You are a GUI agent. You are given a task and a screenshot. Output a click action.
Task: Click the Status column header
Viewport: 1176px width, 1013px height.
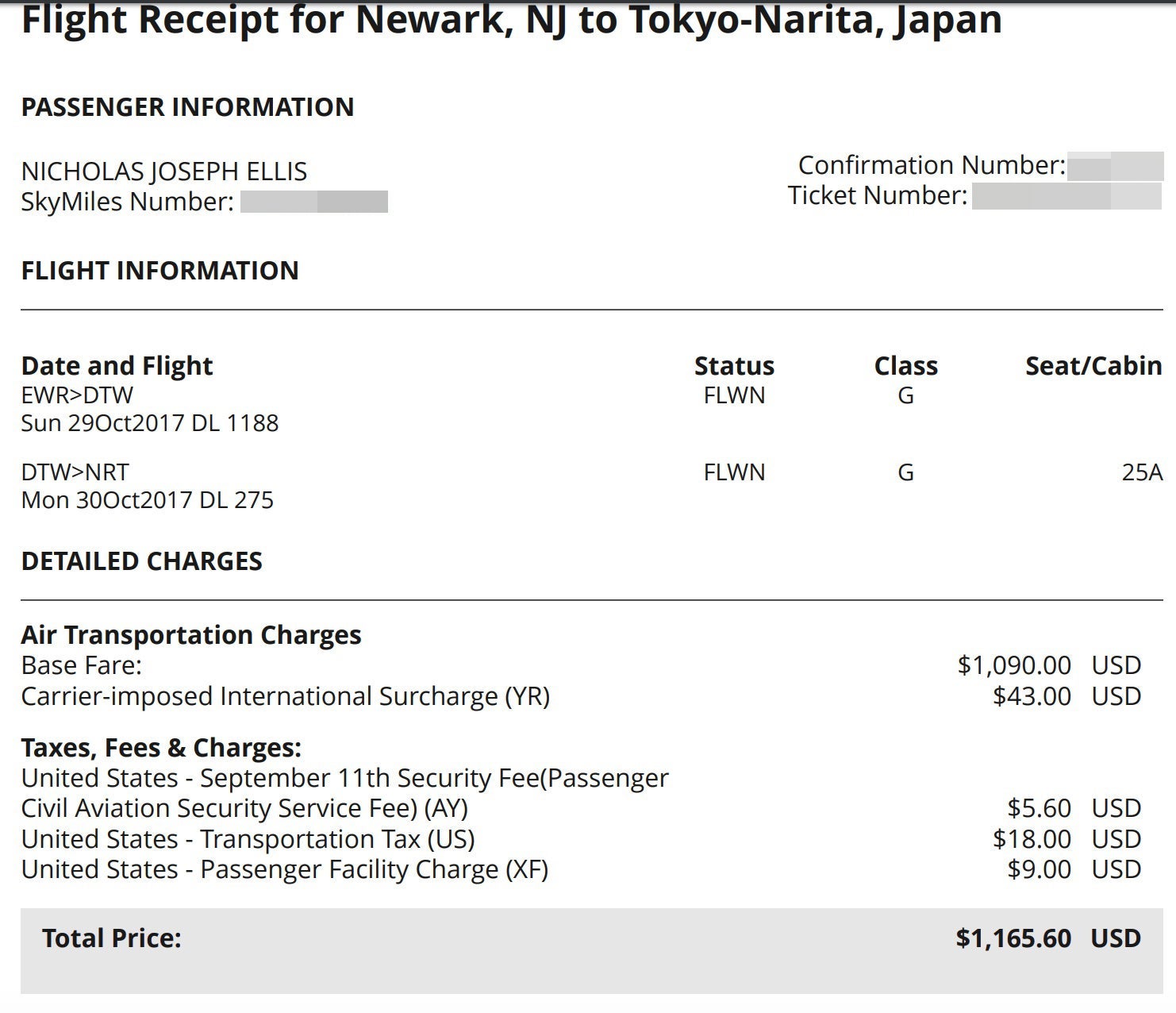tap(734, 366)
